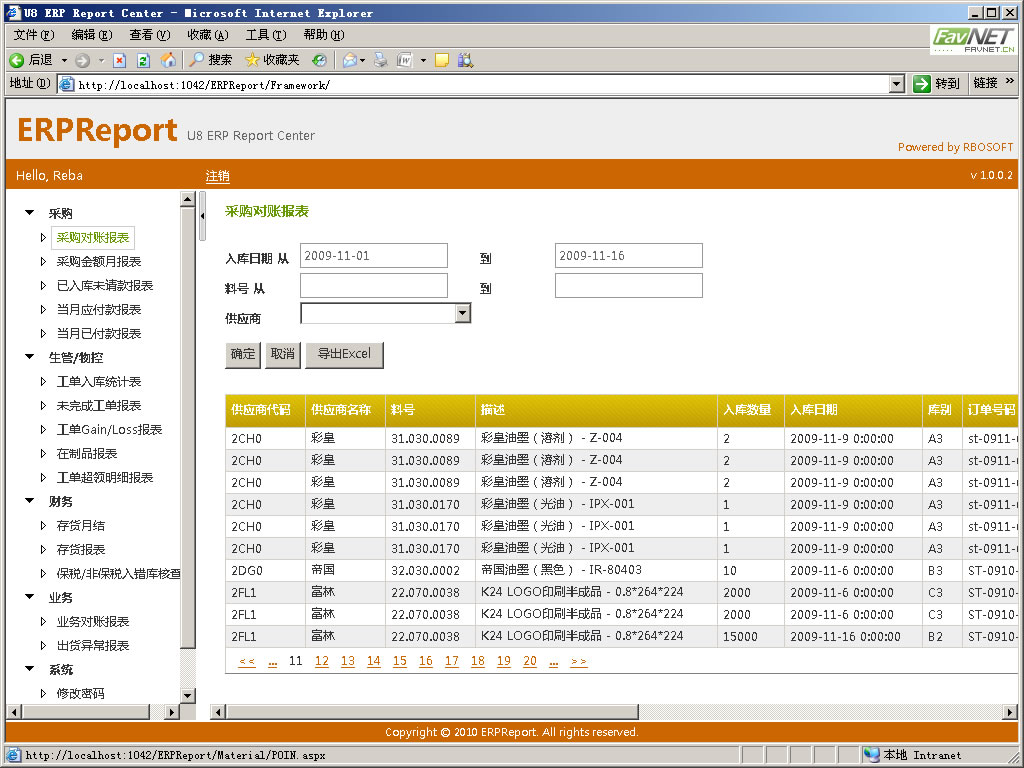Collapse the 财务 tree group
Viewport: 1024px width, 768px height.
pos(29,501)
